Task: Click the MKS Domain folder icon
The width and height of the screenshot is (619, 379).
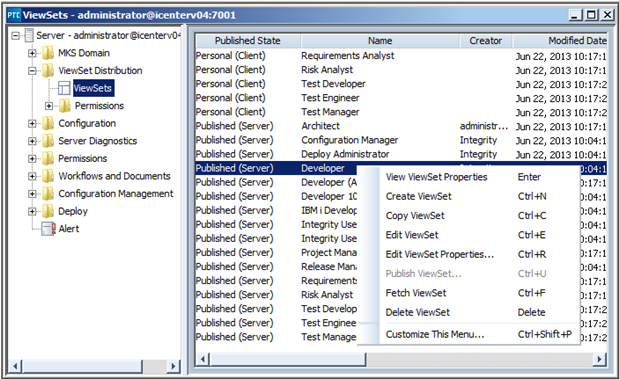Action: pos(48,53)
